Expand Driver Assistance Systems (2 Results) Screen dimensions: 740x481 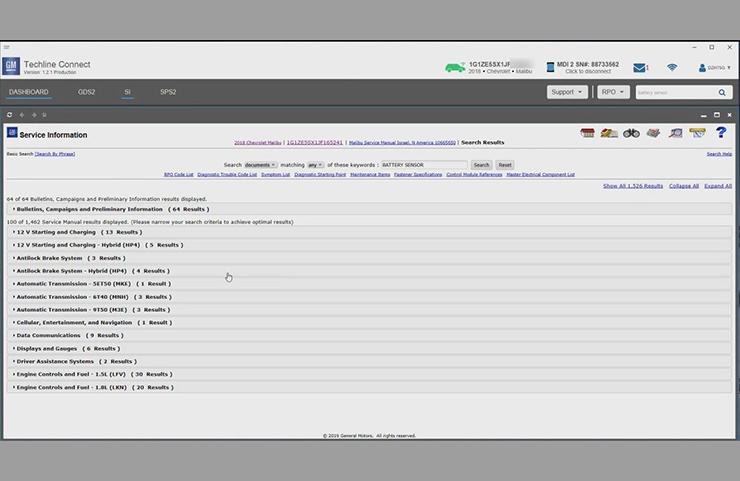pyautogui.click(x=369, y=361)
